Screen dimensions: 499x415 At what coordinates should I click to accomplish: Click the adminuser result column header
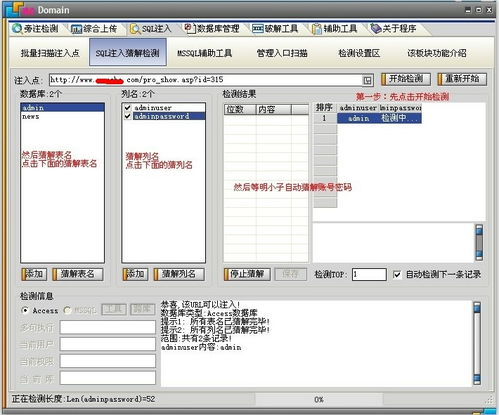(358, 108)
